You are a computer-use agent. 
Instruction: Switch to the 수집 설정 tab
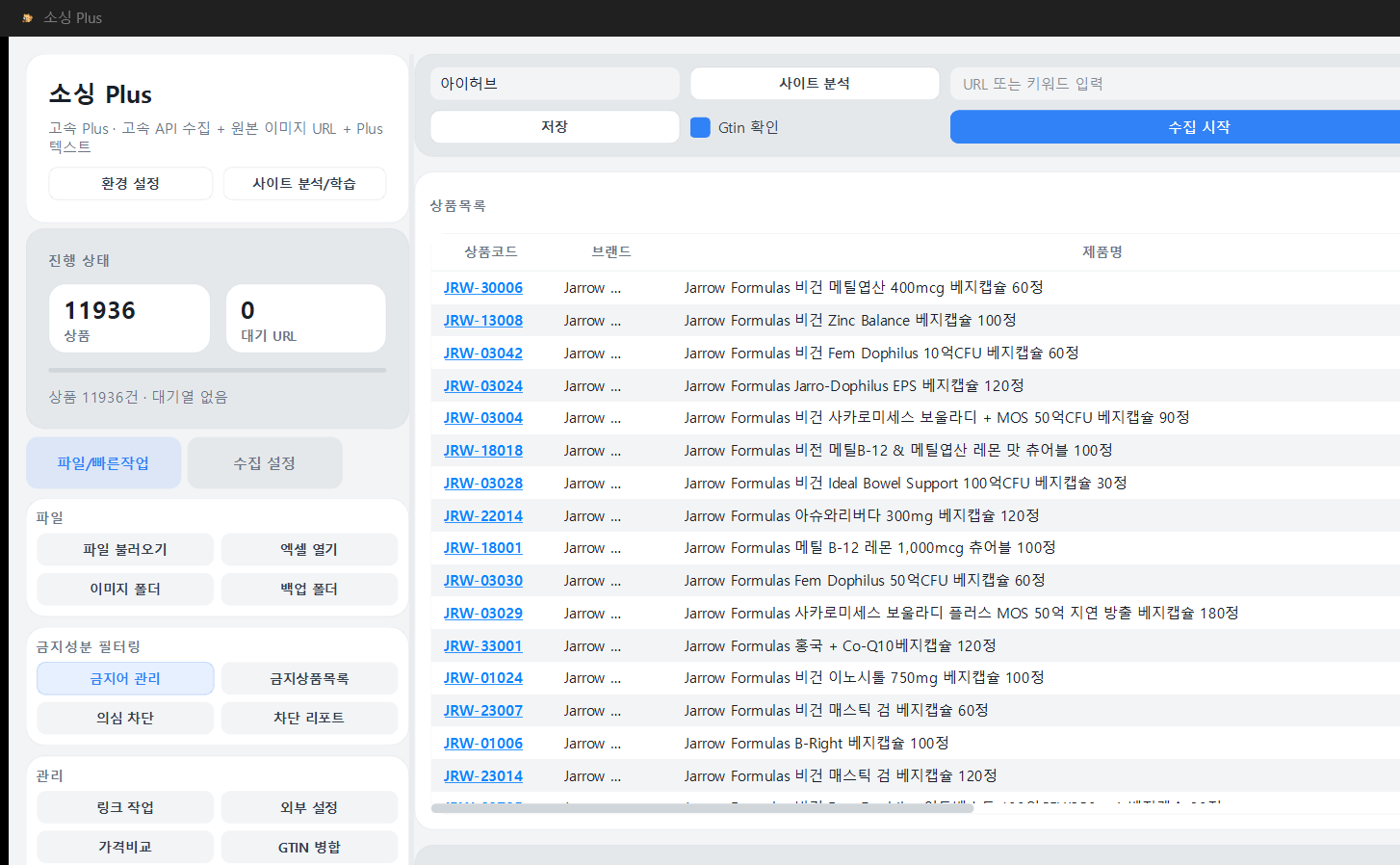tap(265, 463)
